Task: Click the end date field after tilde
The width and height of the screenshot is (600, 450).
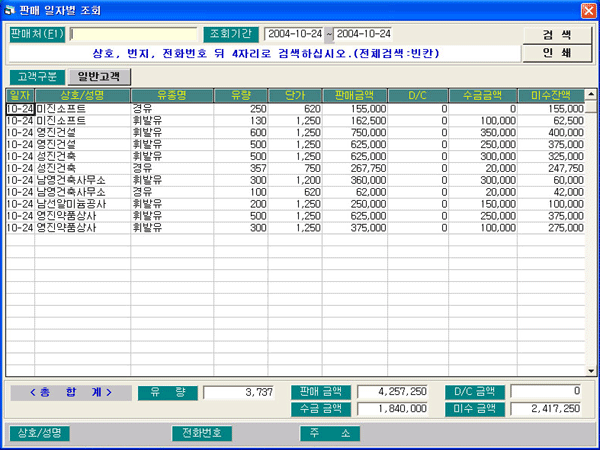Action: (x=363, y=34)
